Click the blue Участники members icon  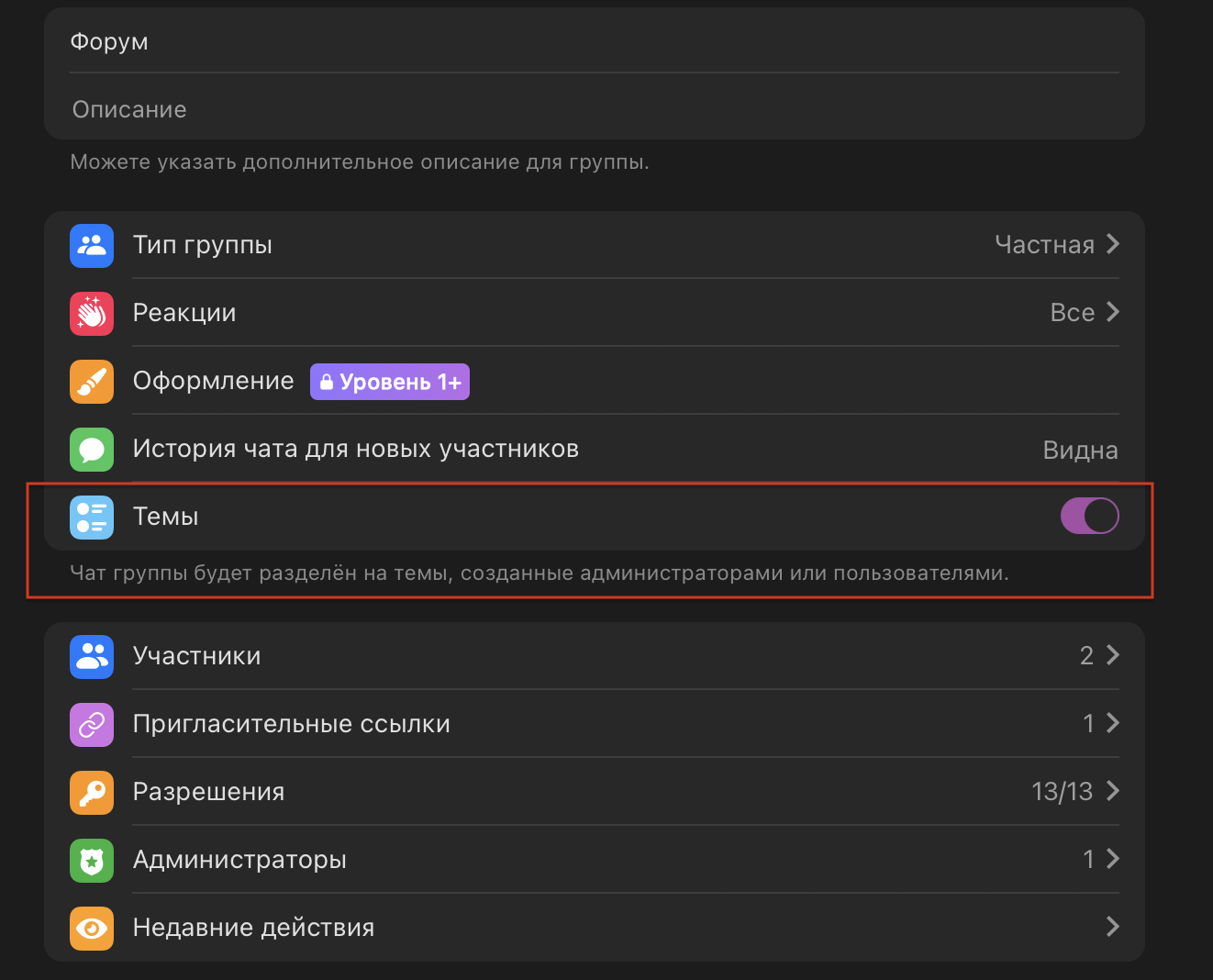click(x=92, y=656)
